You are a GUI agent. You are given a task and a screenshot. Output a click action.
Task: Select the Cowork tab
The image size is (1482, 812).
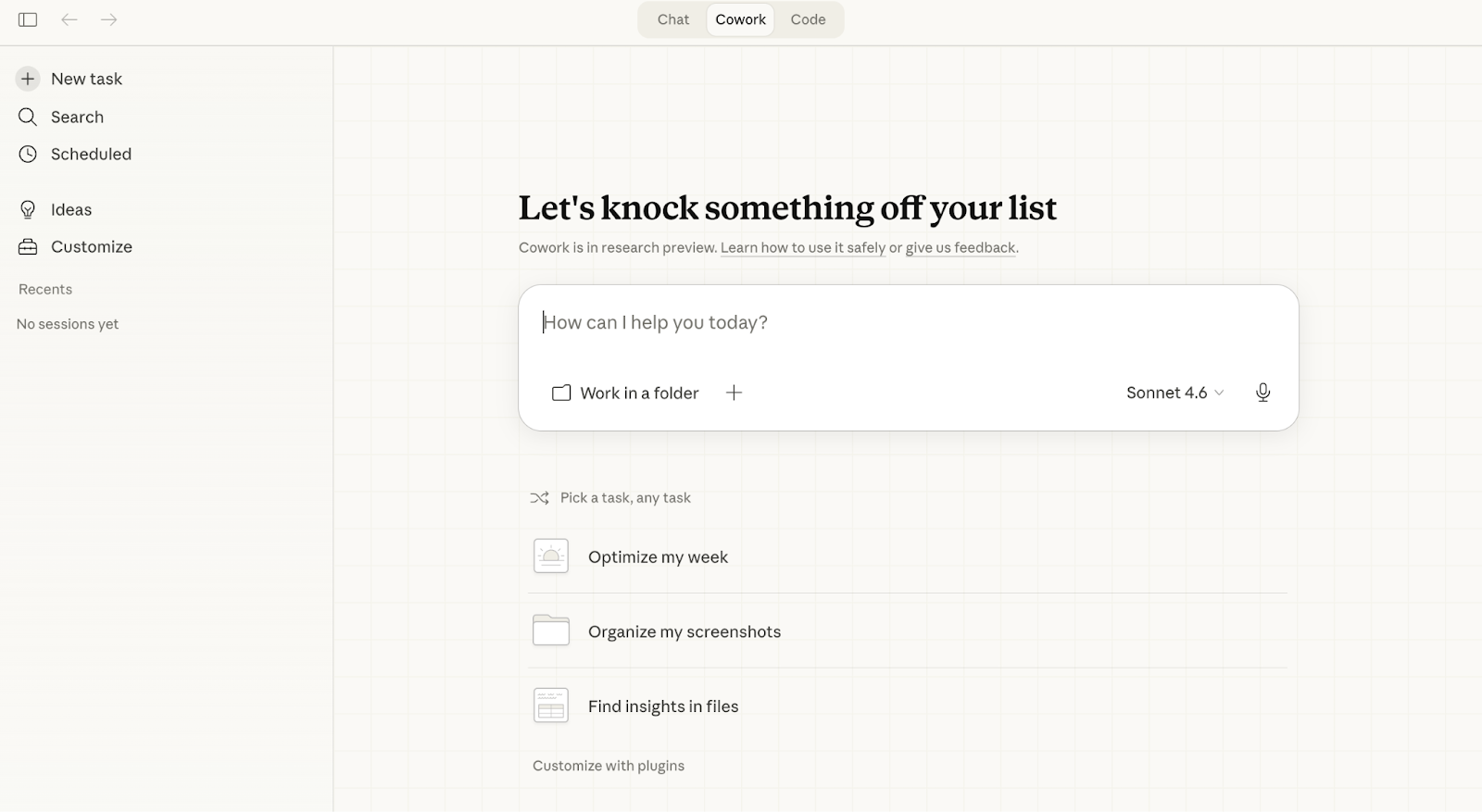pos(740,19)
